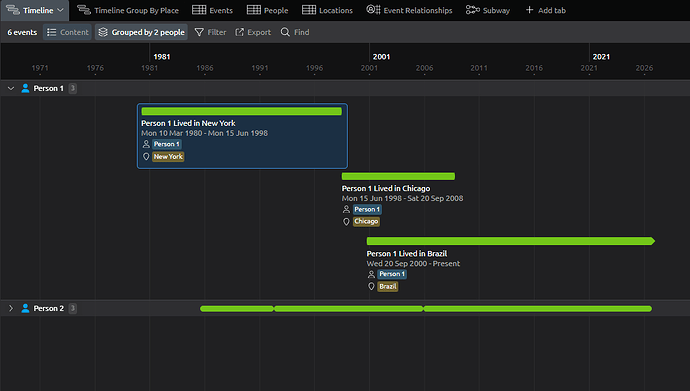Click the person icon in Chicago event
The image size is (690, 391).
(346, 209)
